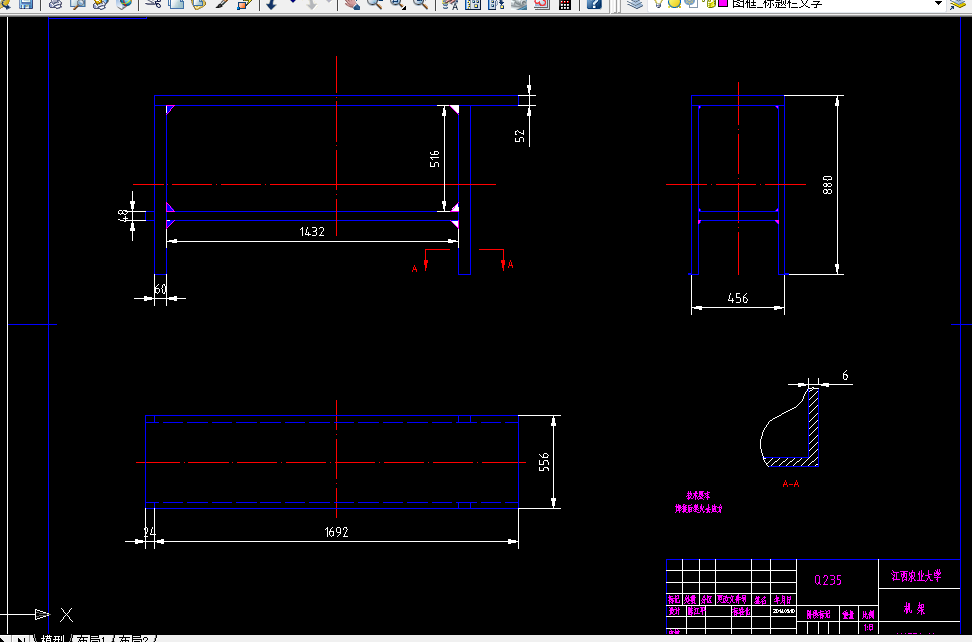Viewport: 972px width, 642px height.
Task: Select Match Properties brush icon
Action: point(221,4)
